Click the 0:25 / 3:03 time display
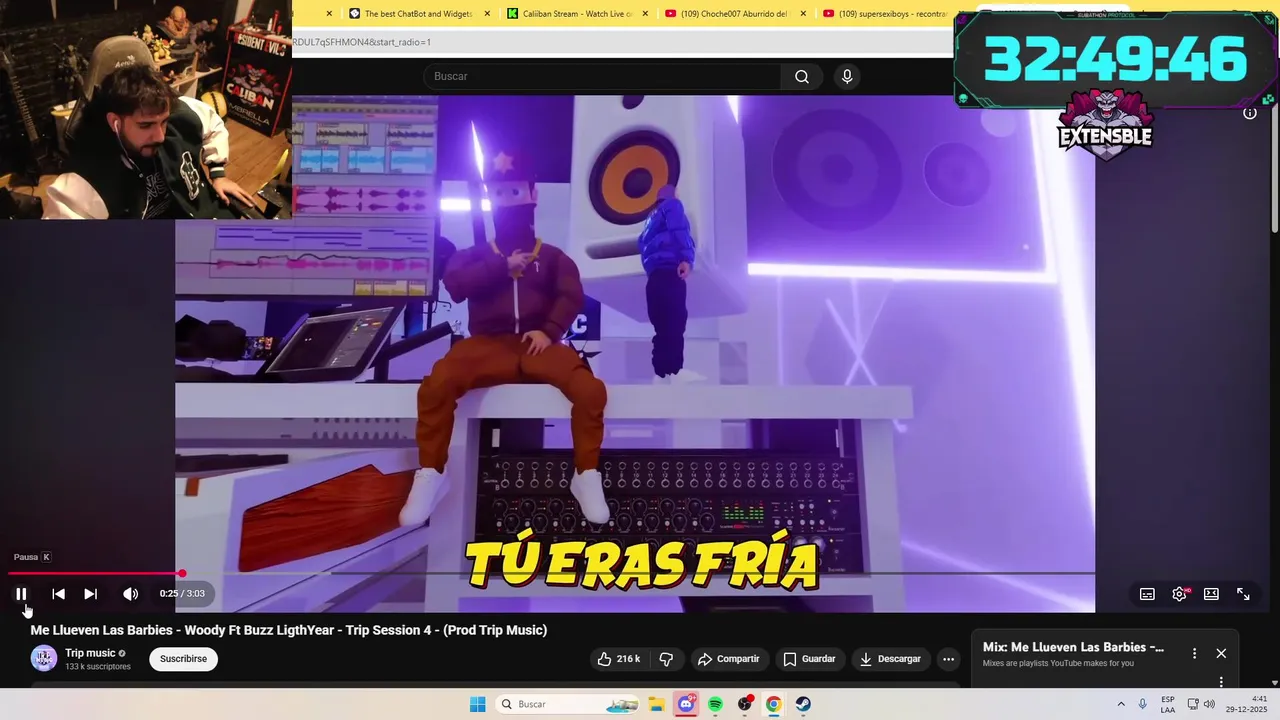 coord(182,594)
